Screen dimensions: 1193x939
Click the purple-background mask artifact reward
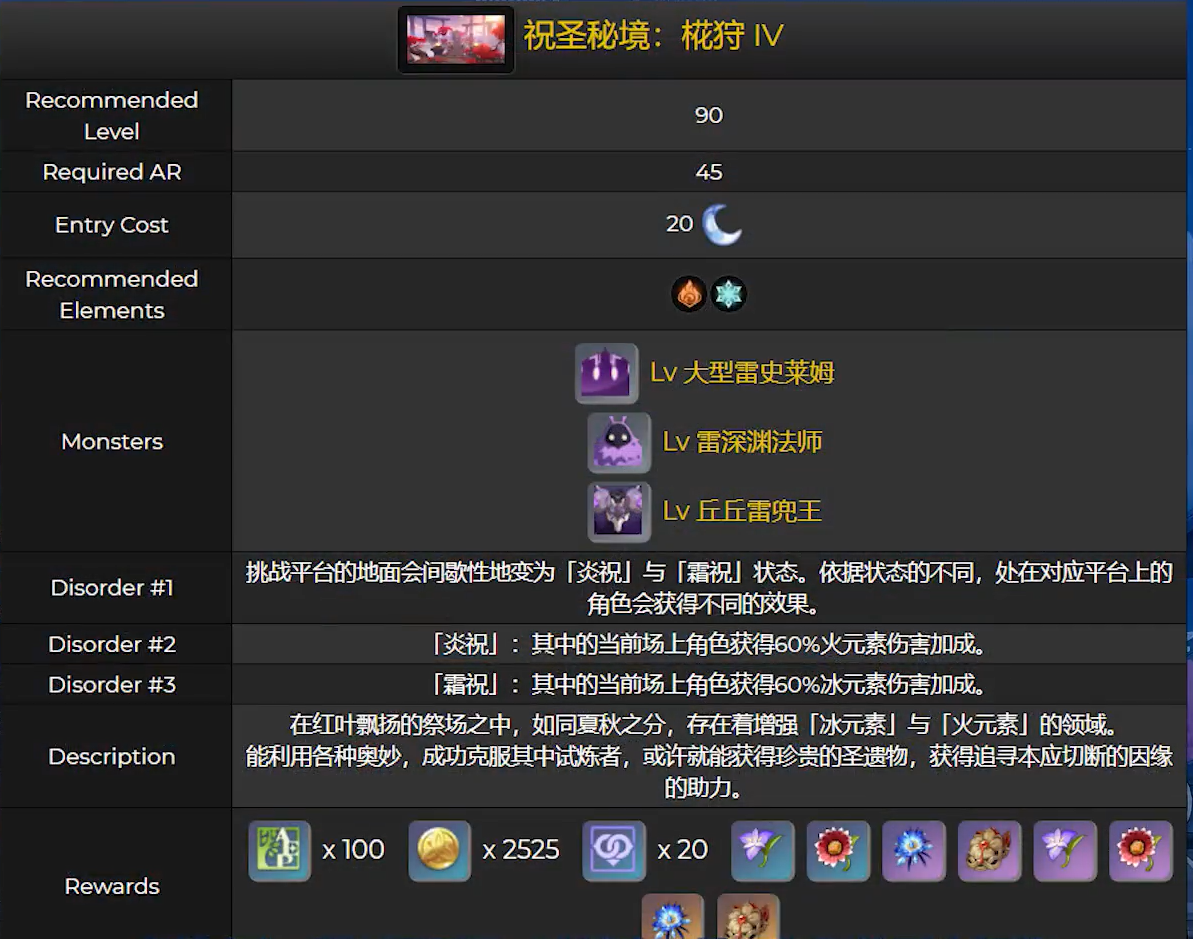(989, 851)
